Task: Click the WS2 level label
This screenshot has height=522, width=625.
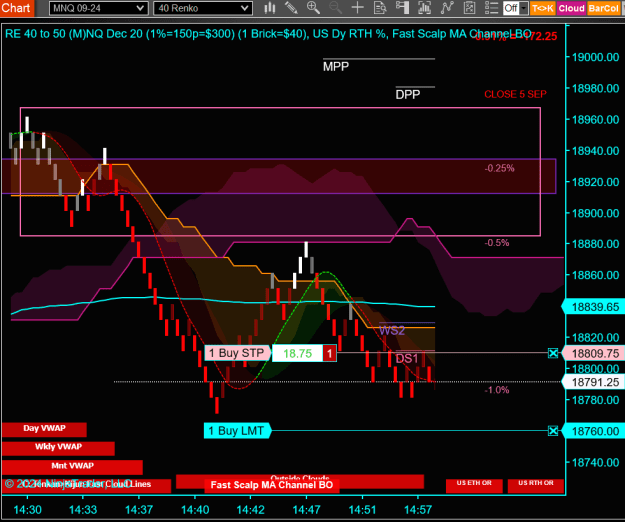Action: tap(392, 330)
